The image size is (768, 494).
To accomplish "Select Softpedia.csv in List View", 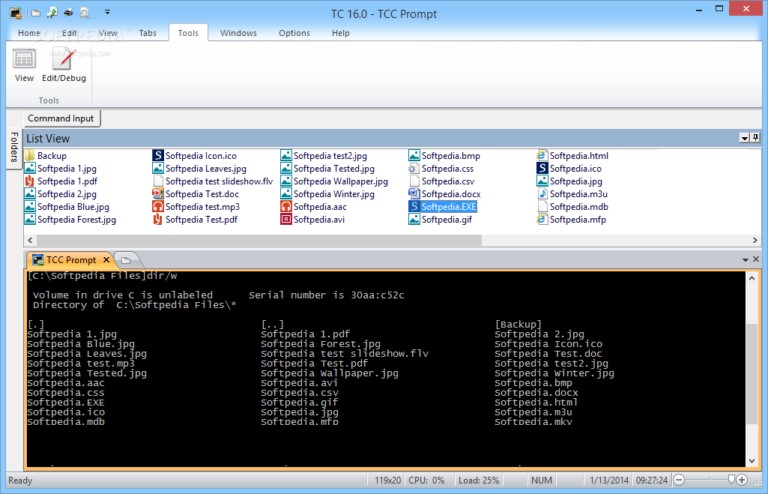I will [442, 181].
